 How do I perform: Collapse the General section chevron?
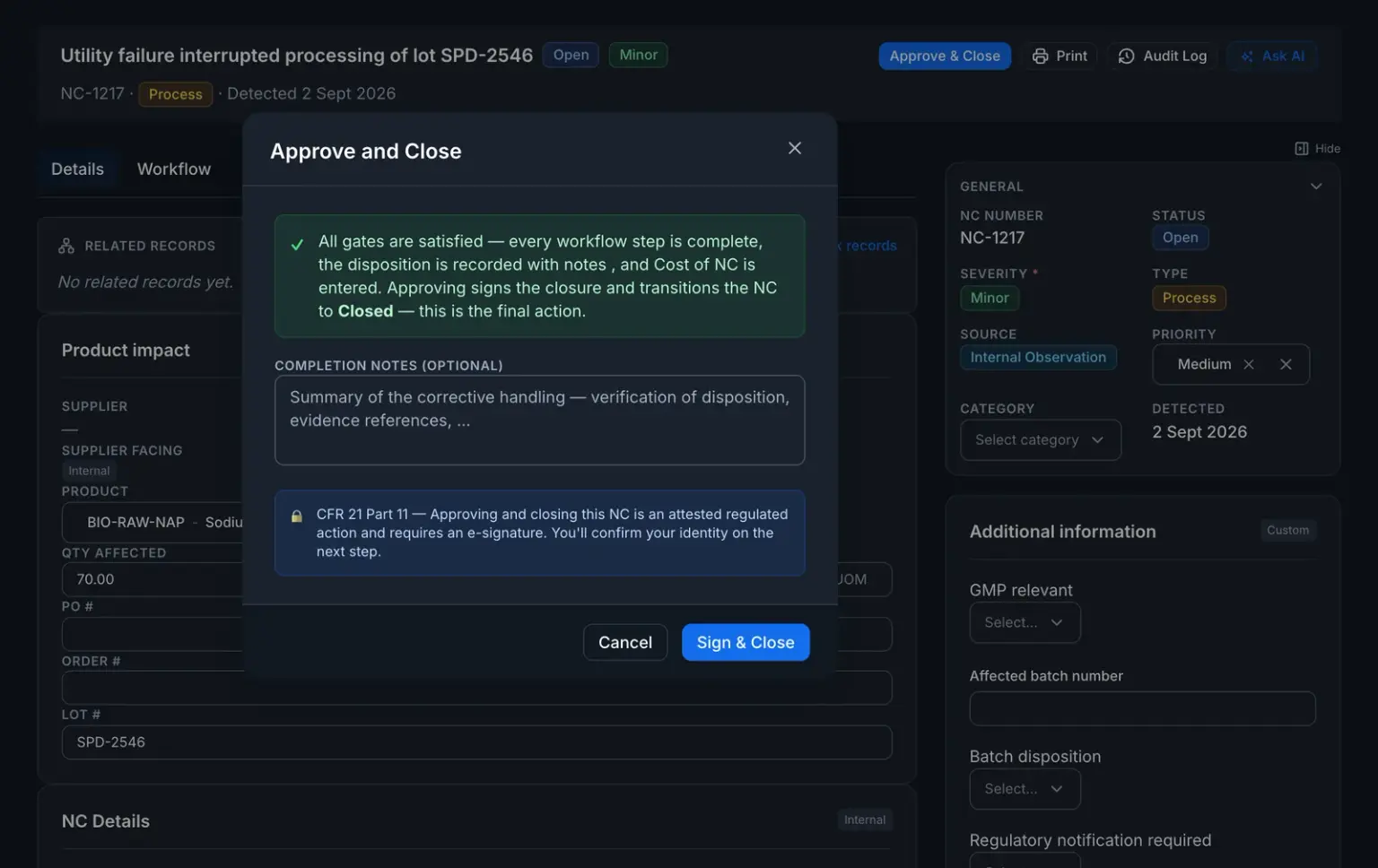point(1315,187)
